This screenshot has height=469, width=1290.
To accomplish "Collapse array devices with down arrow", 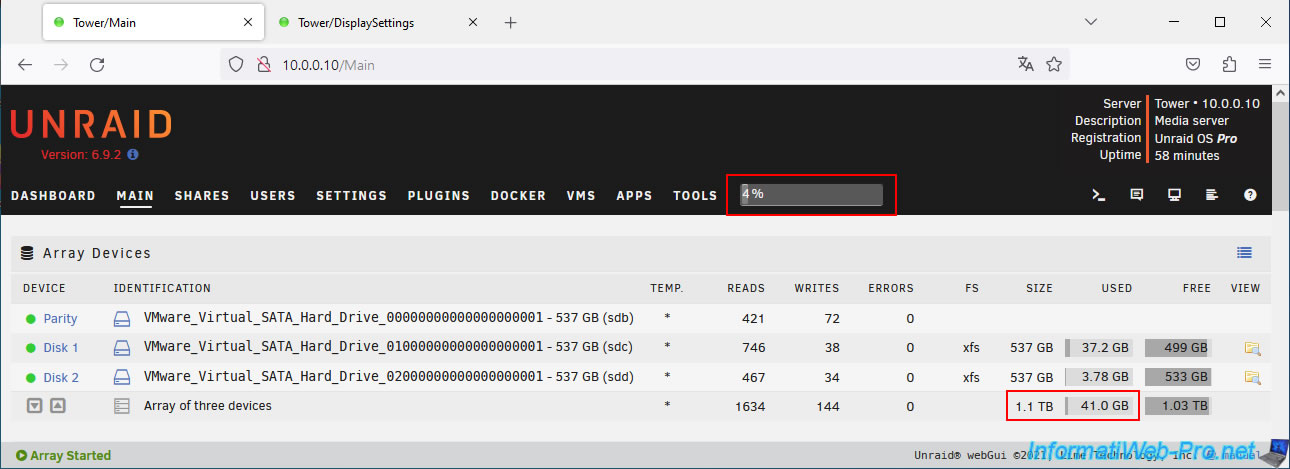I will pyautogui.click(x=34, y=406).
